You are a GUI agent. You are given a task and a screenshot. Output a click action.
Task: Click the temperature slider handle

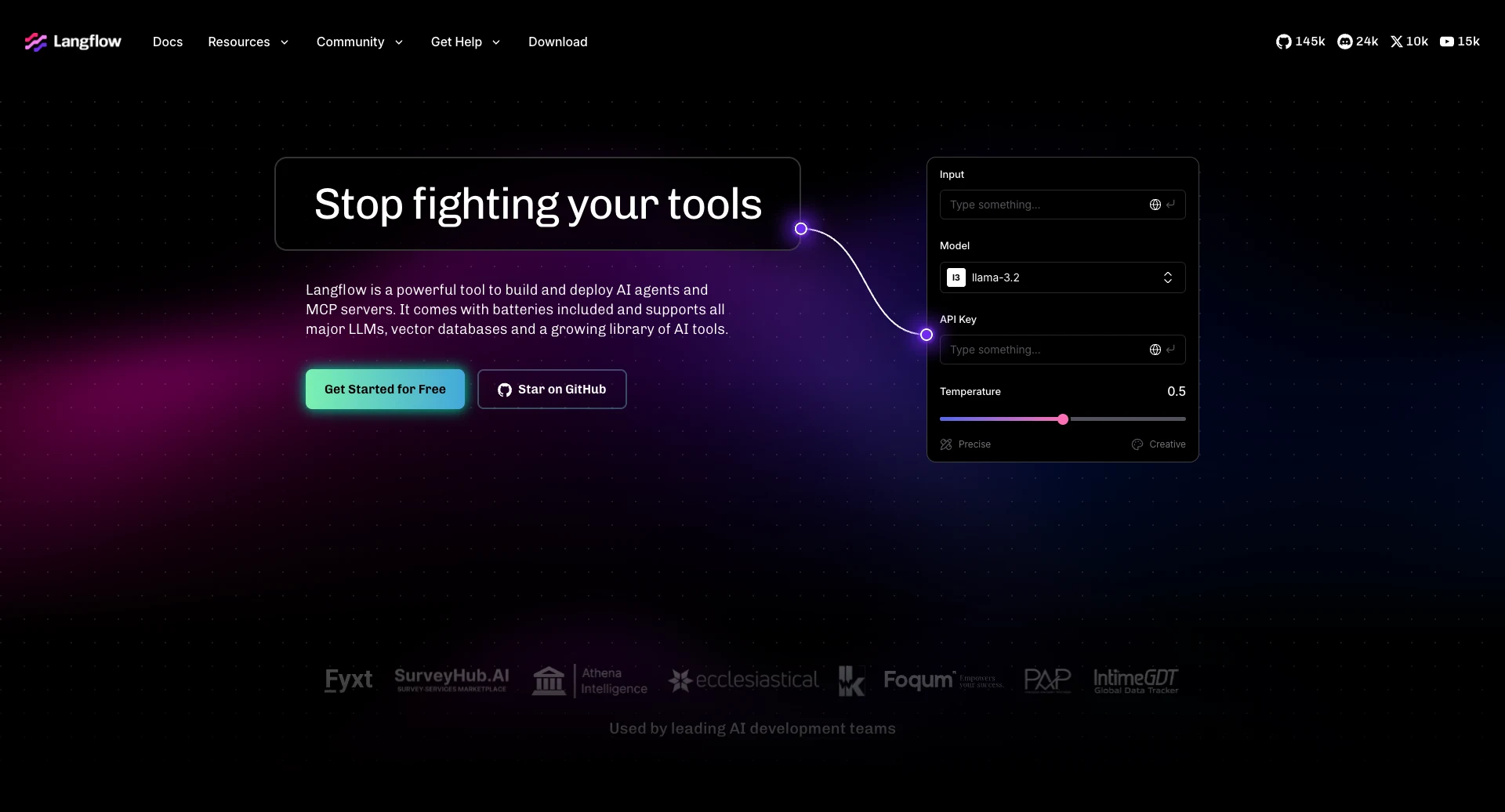[1063, 419]
